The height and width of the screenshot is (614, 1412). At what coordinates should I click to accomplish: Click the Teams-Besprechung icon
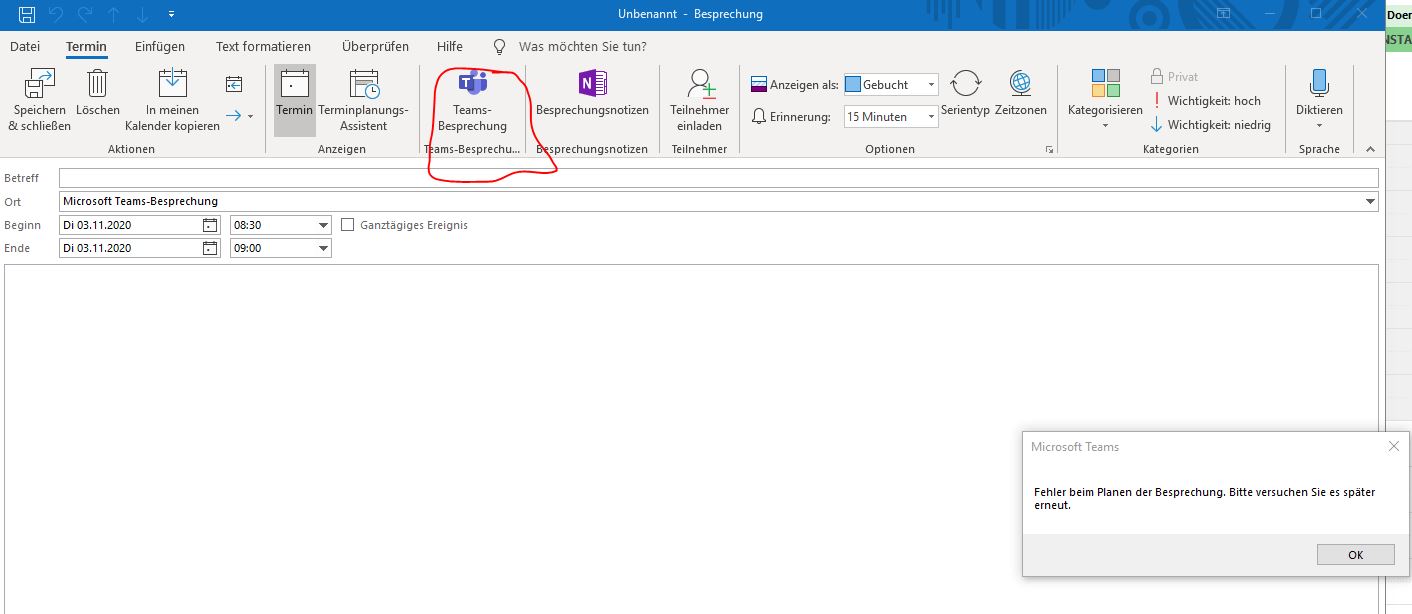[472, 84]
